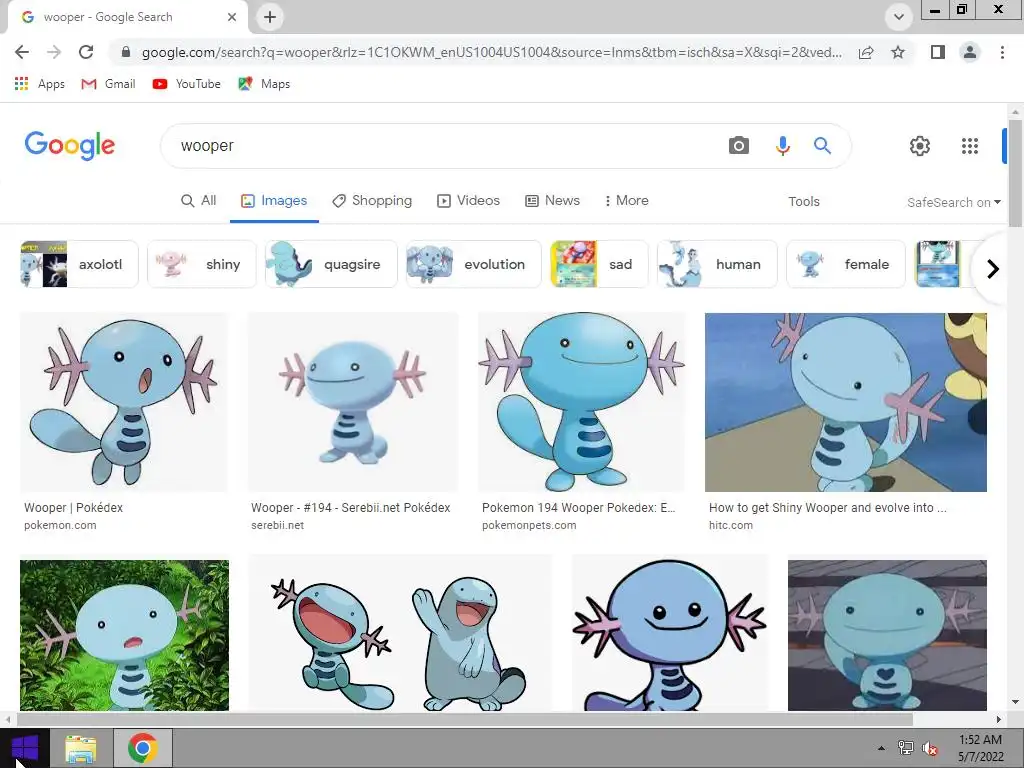Open the Wooper Pokédex image from pokemon.com
Screen dimensions: 1024x768
124,402
